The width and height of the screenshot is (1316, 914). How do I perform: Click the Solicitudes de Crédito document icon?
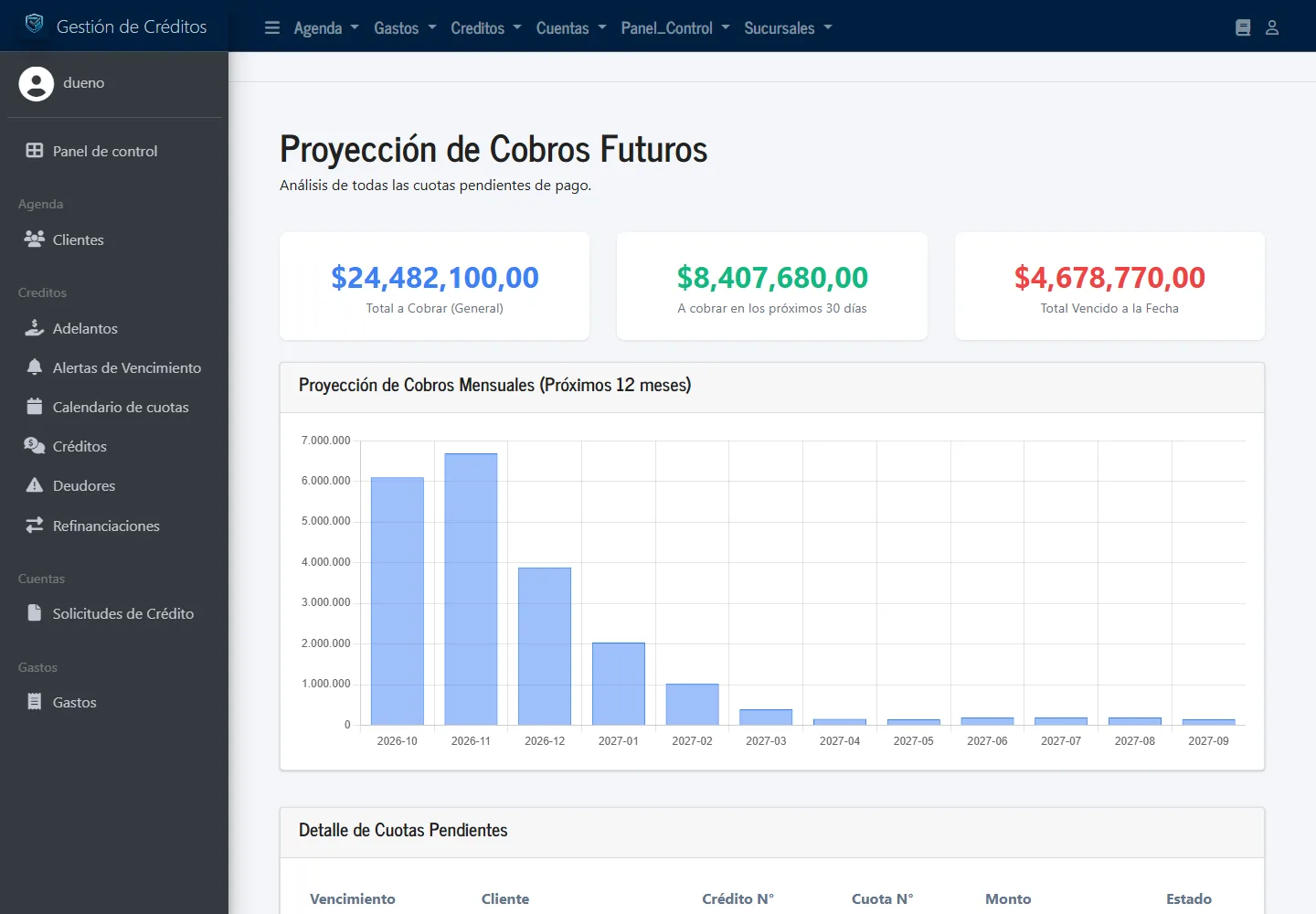(x=35, y=613)
